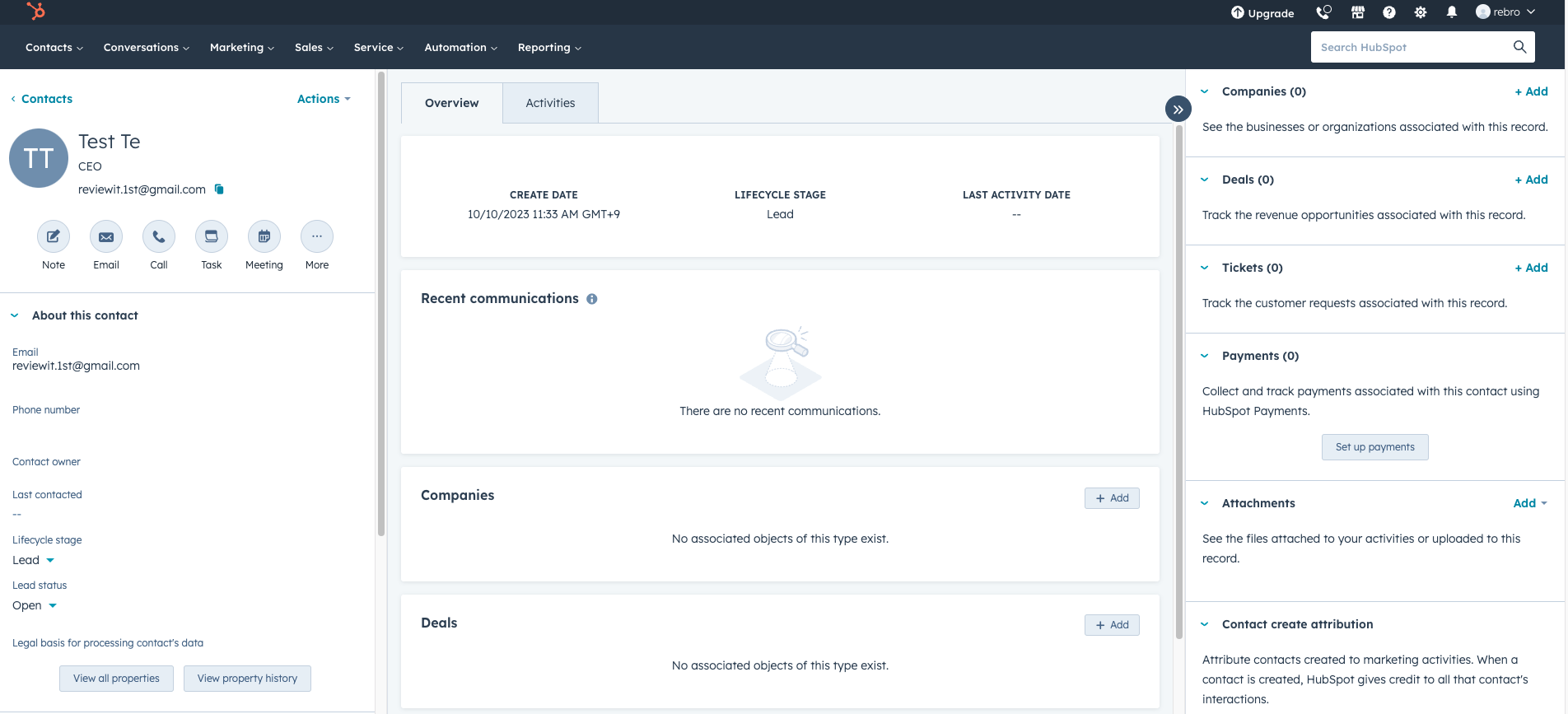Open the settings gear icon
1568x714 pixels.
1421,12
